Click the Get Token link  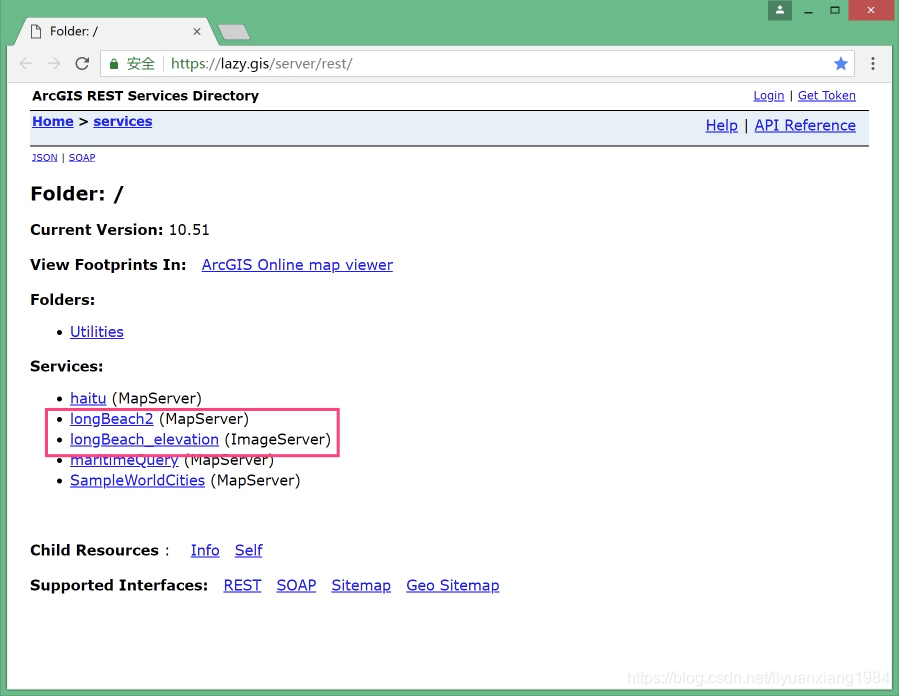[826, 96]
